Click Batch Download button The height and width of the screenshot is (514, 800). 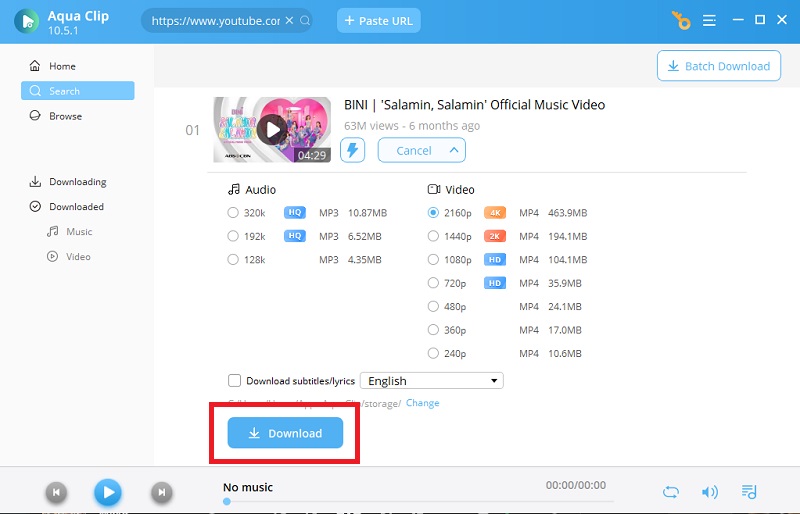pyautogui.click(x=719, y=66)
